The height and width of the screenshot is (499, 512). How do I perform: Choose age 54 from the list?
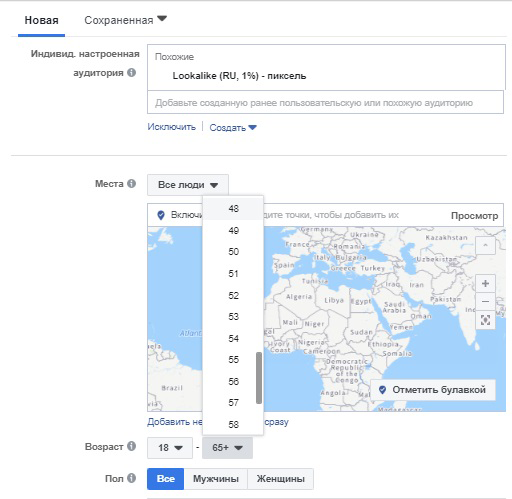(233, 338)
